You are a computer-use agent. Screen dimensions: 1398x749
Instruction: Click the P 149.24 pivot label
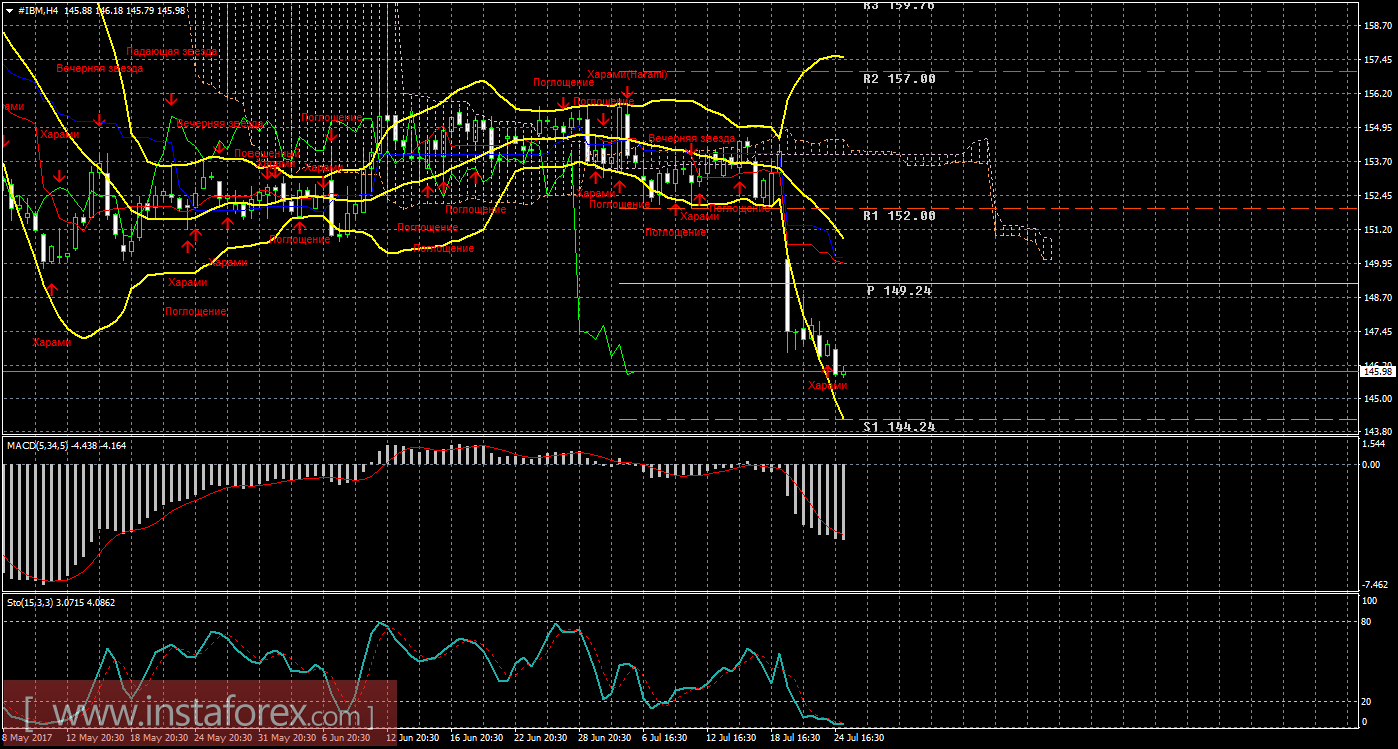click(x=900, y=290)
